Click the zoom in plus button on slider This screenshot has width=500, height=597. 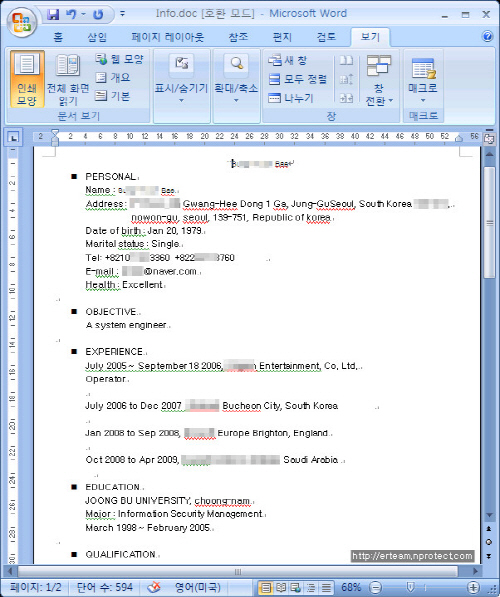tap(473, 587)
